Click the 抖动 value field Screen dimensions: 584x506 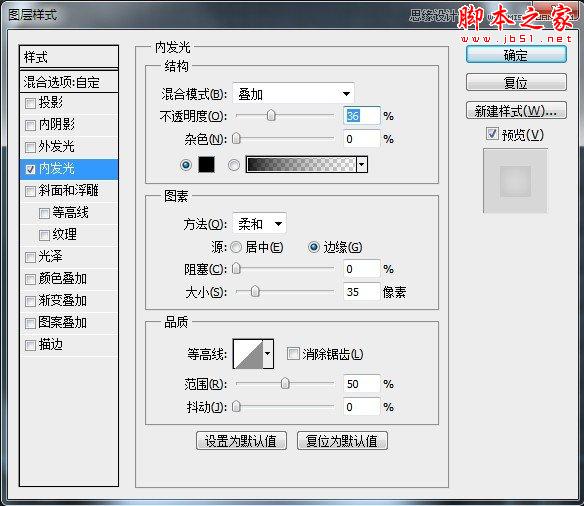coord(362,407)
